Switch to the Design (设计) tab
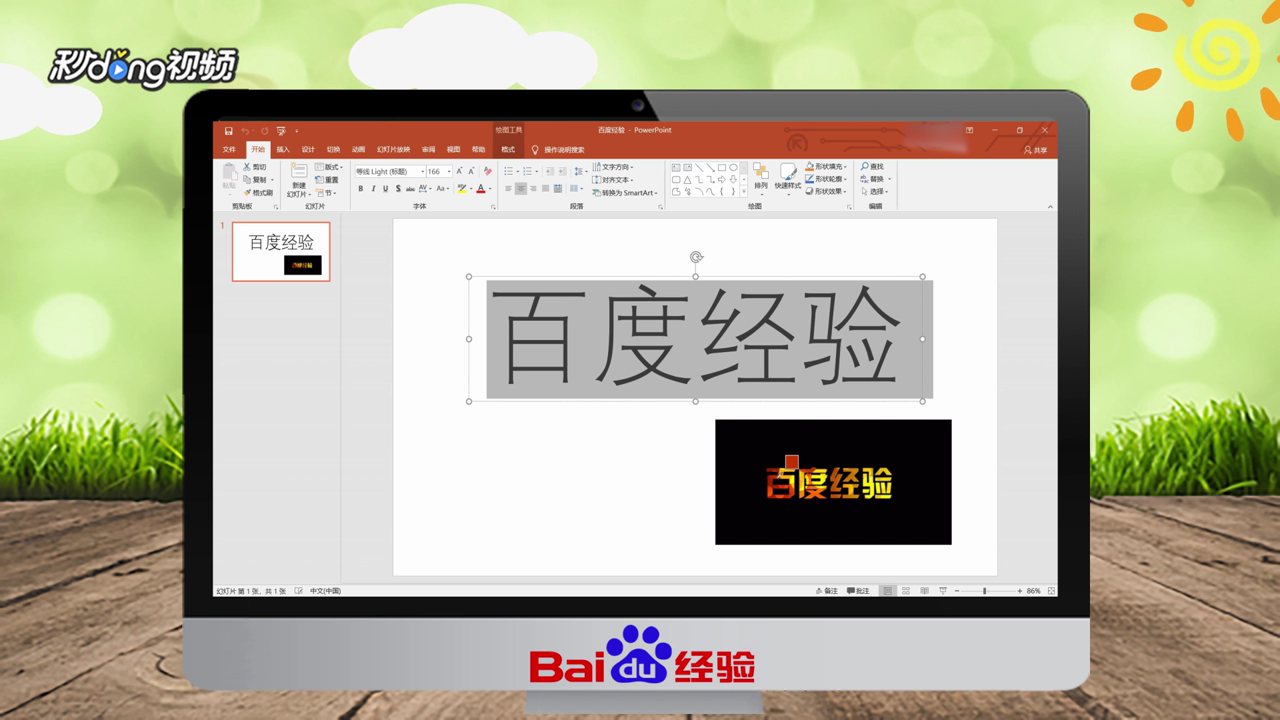 (x=308, y=150)
